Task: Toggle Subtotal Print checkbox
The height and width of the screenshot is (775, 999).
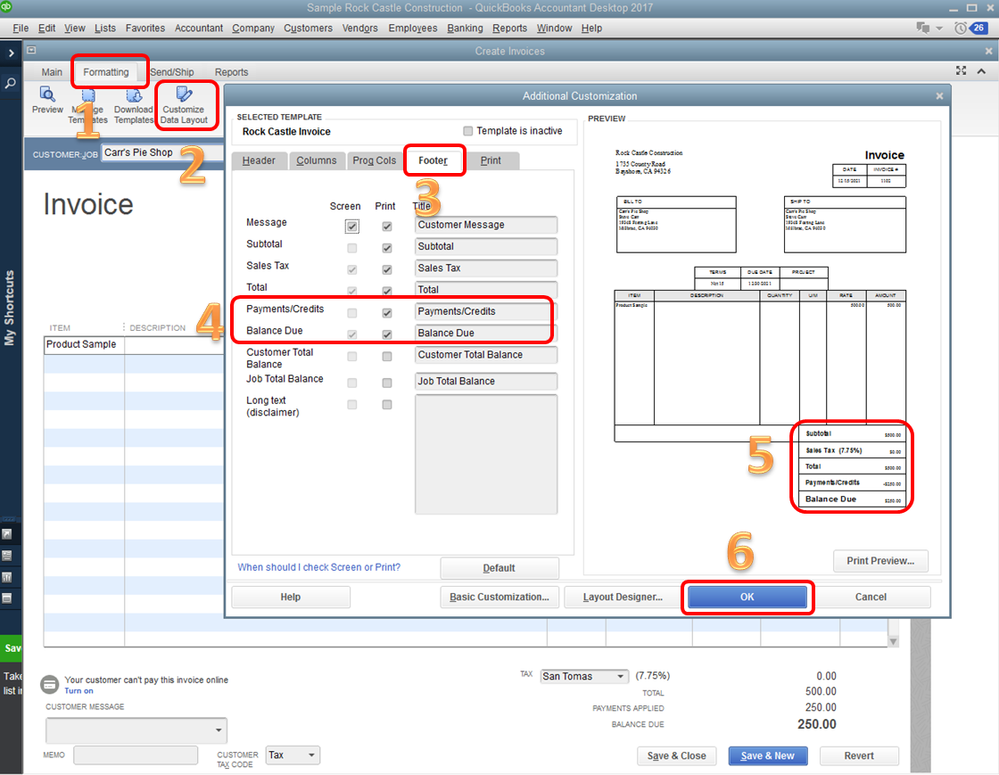Action: click(387, 248)
